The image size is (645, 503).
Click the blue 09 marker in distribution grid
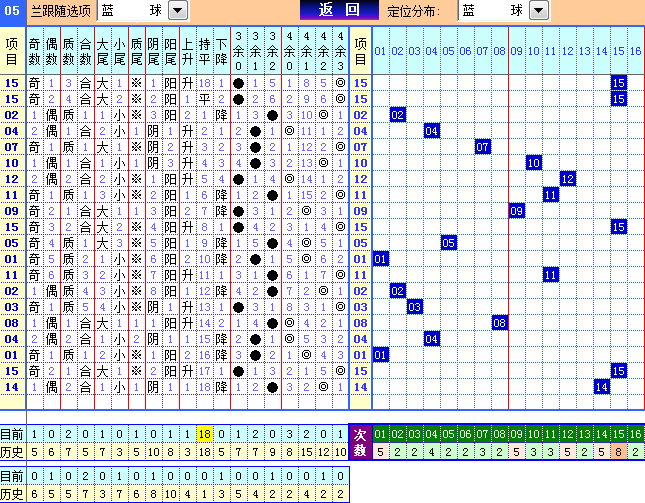pyautogui.click(x=517, y=211)
